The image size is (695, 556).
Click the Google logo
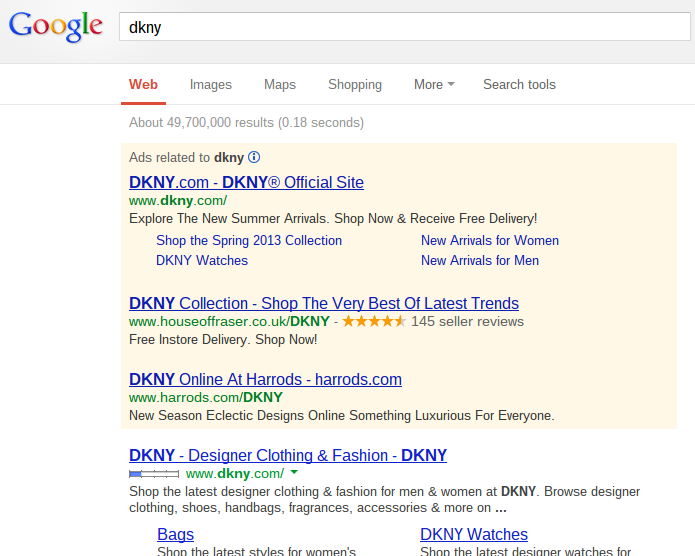point(56,26)
